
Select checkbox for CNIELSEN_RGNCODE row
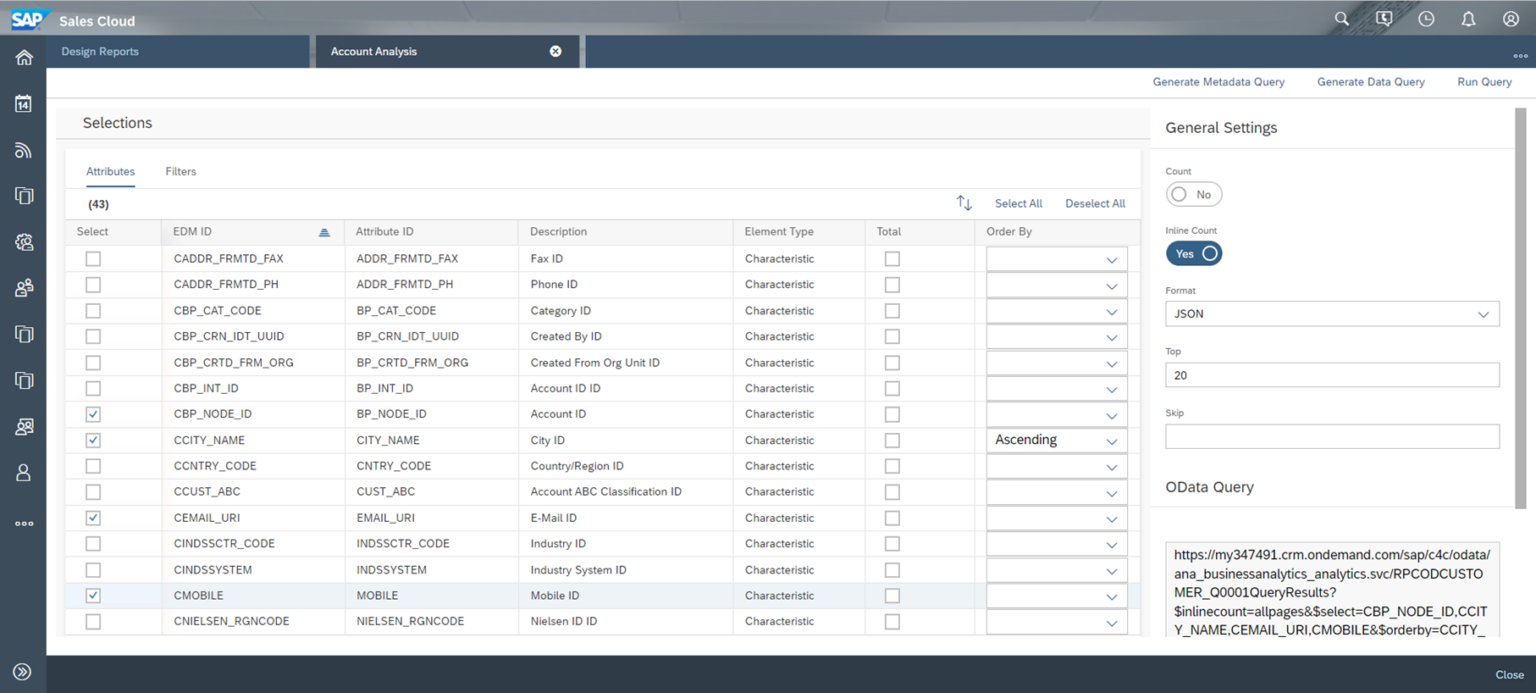click(93, 621)
